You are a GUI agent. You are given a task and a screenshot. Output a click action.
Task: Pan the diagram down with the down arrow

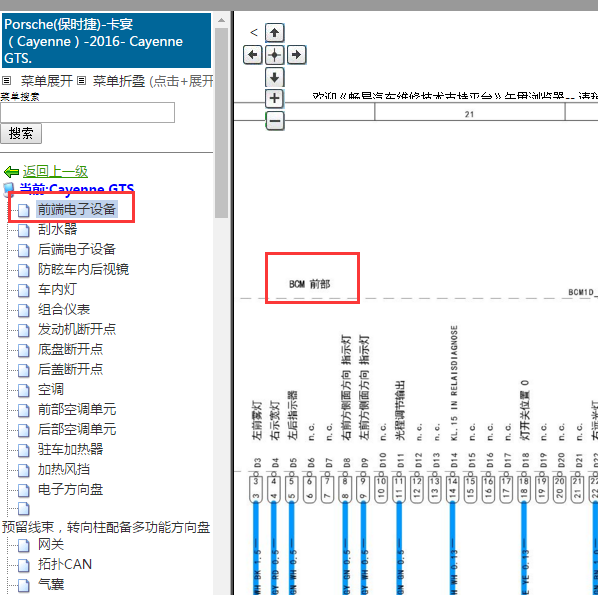(274, 77)
